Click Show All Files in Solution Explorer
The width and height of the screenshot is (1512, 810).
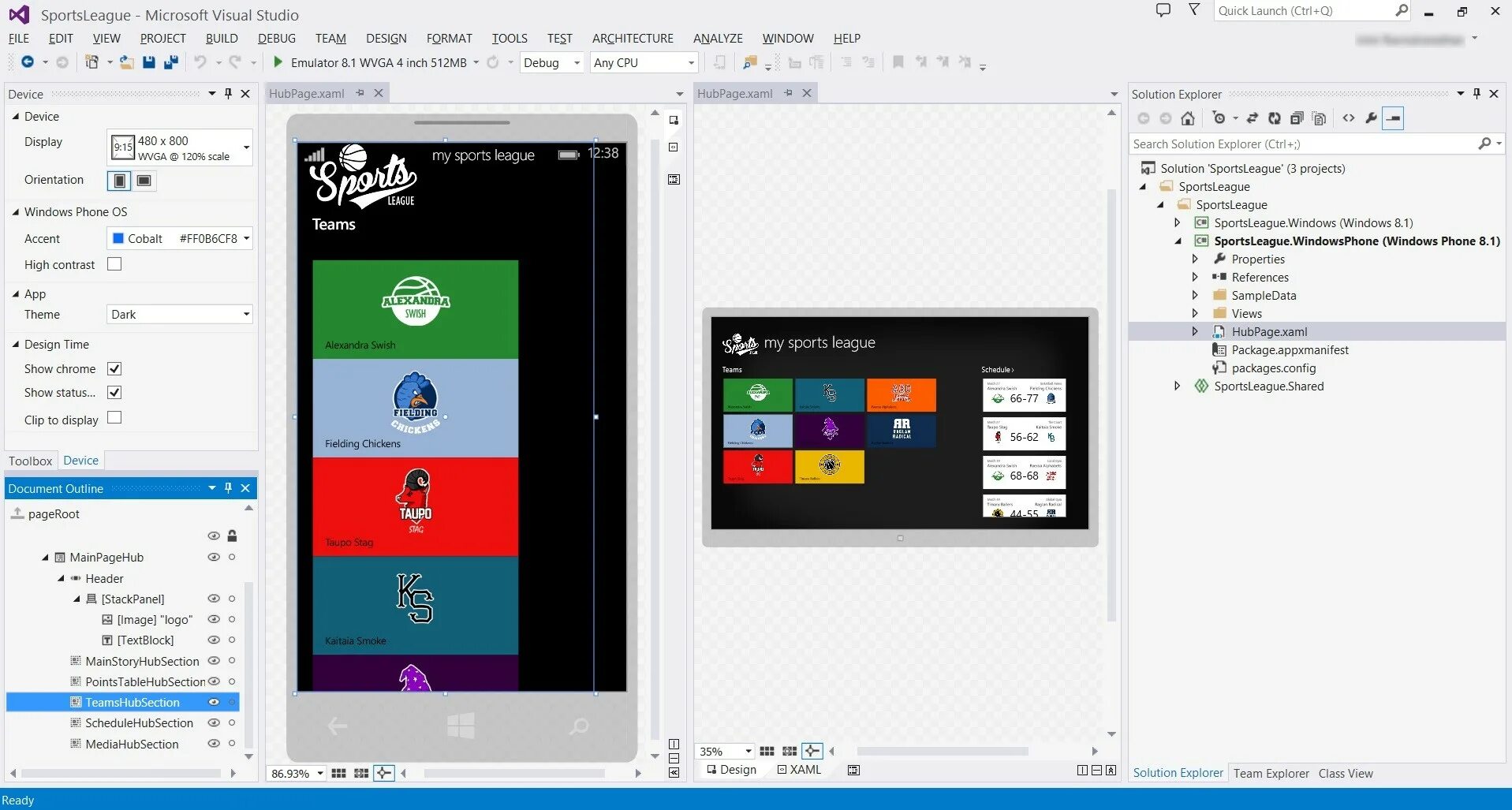point(1319,118)
